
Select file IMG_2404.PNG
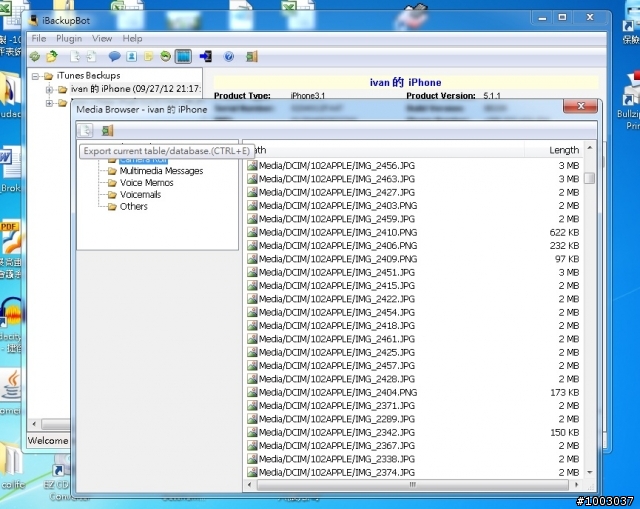click(x=338, y=392)
